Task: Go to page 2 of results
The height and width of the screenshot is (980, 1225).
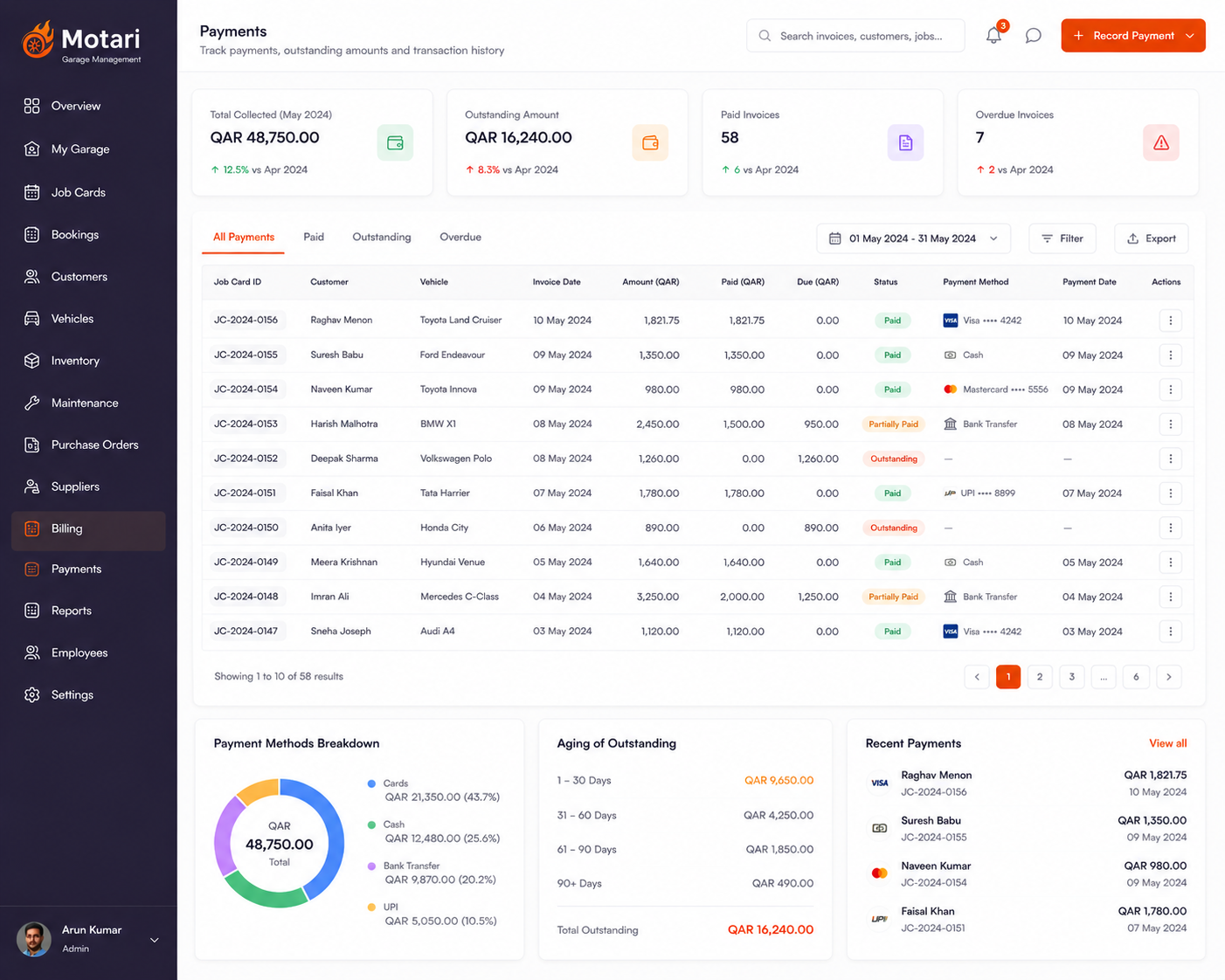Action: coord(1040,677)
